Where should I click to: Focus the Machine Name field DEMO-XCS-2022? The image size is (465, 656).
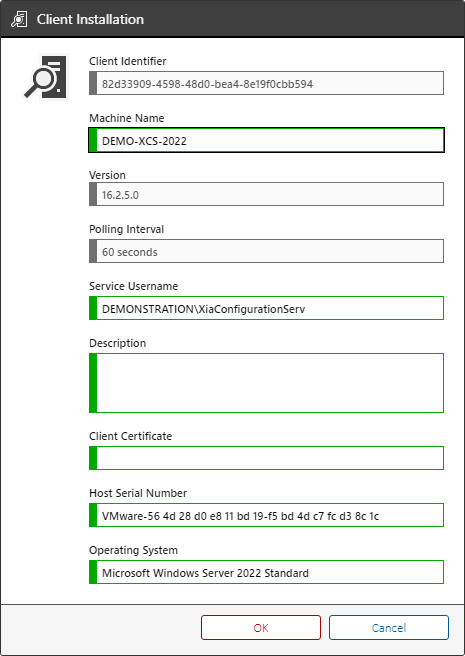pyautogui.click(x=266, y=140)
